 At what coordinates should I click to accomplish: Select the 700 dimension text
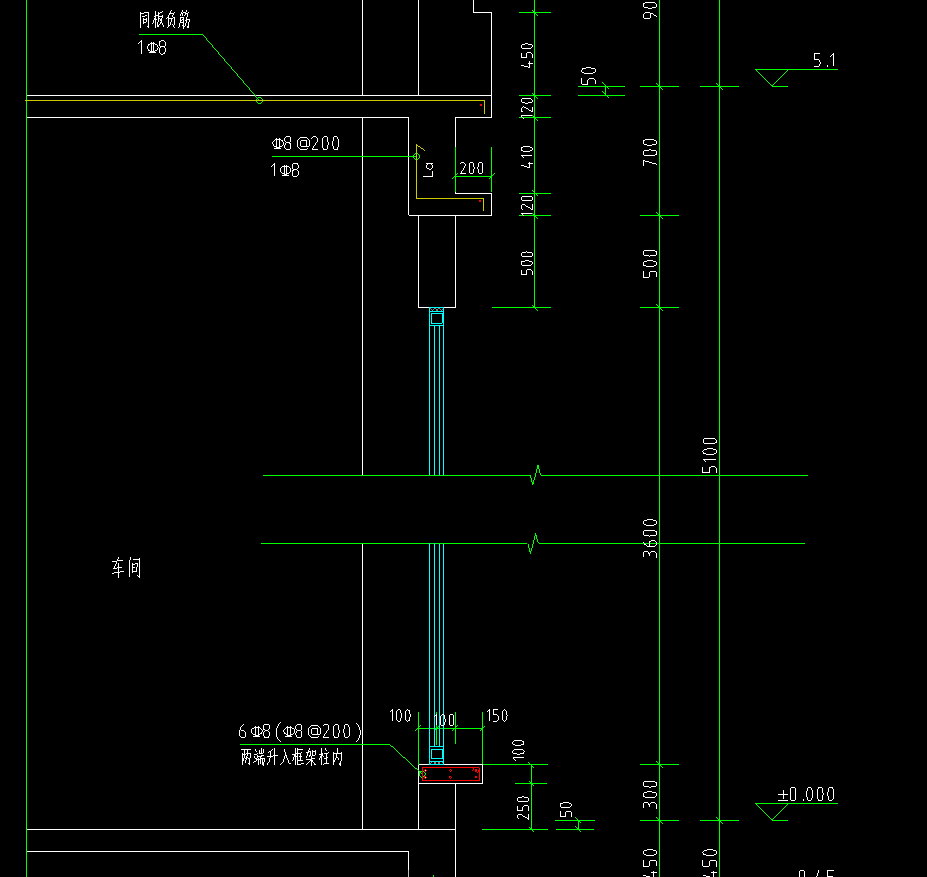pyautogui.click(x=650, y=152)
